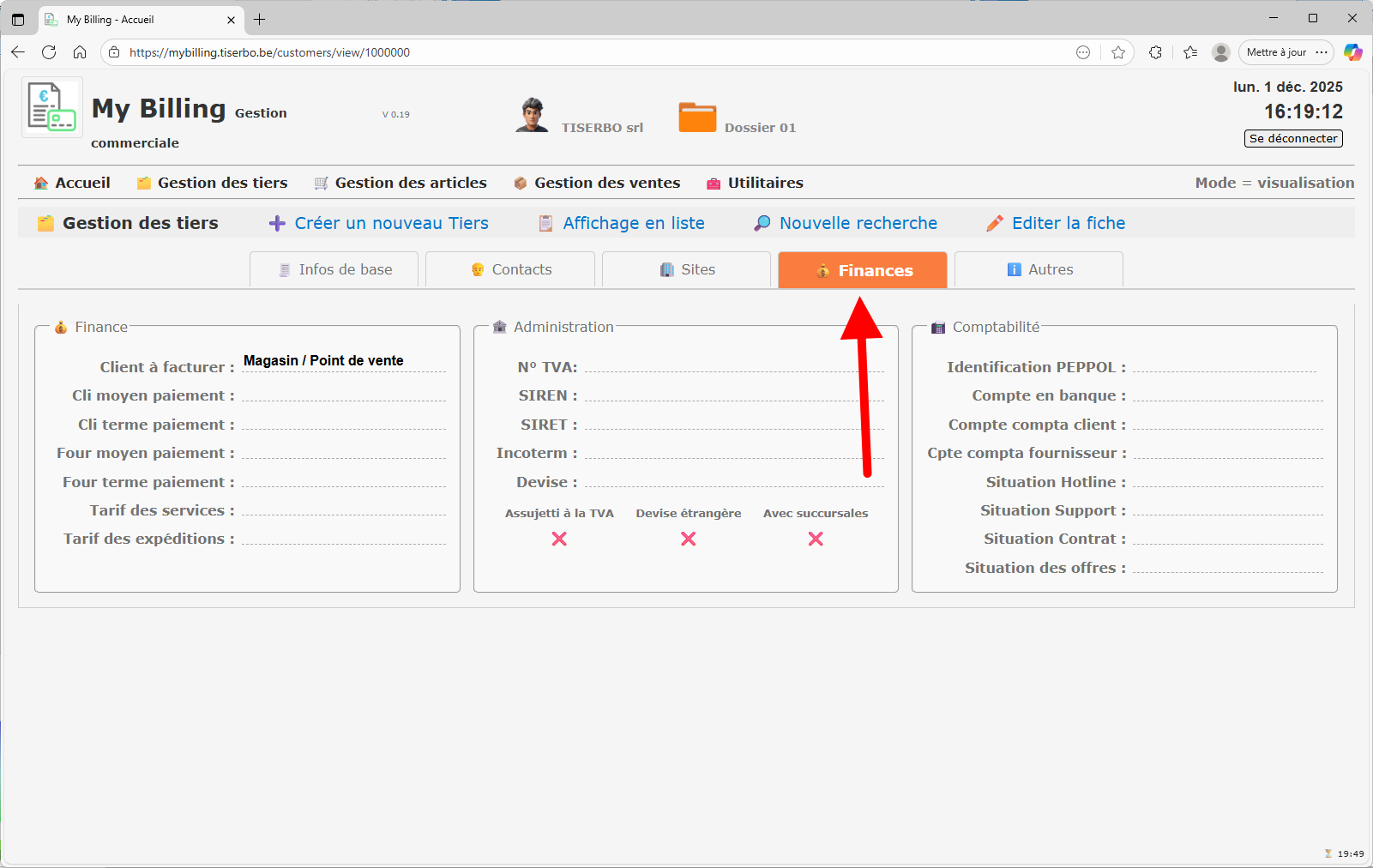Image resolution: width=1373 pixels, height=868 pixels.
Task: Add page to favorites with the star icon
Action: [x=1118, y=52]
